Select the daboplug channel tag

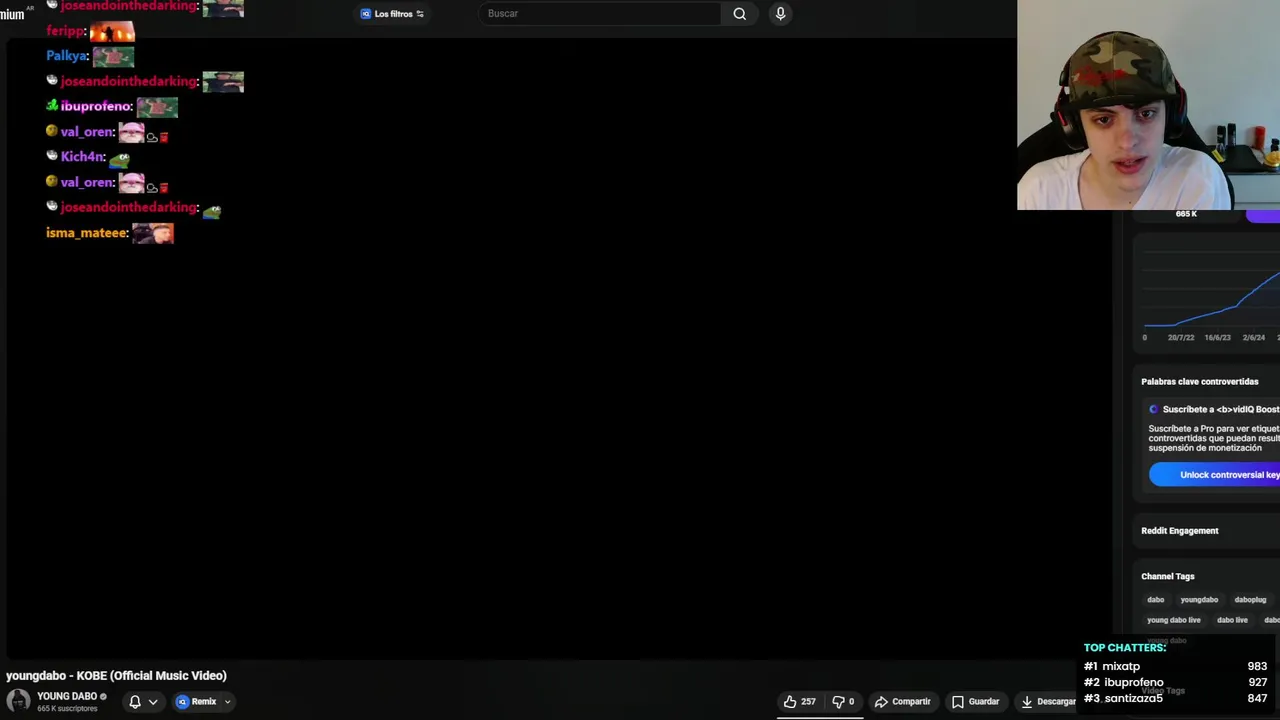point(1250,600)
